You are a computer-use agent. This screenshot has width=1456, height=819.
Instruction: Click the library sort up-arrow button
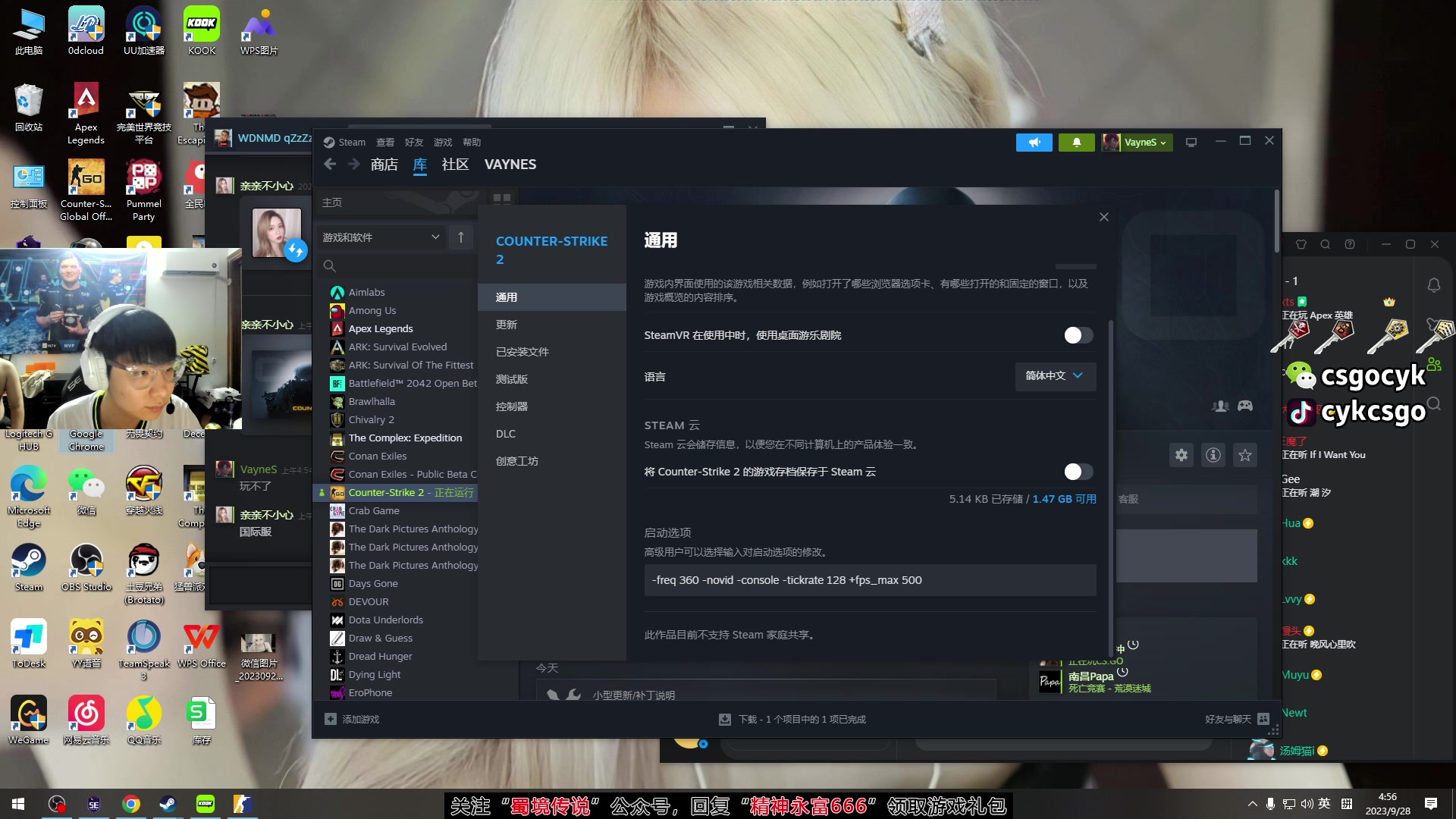pos(460,237)
